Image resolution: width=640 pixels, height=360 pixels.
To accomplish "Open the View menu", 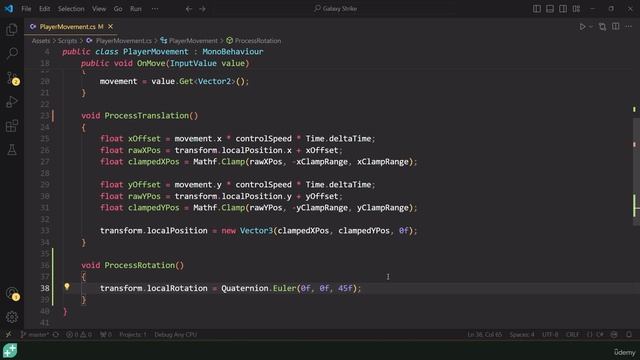I will tap(99, 9).
